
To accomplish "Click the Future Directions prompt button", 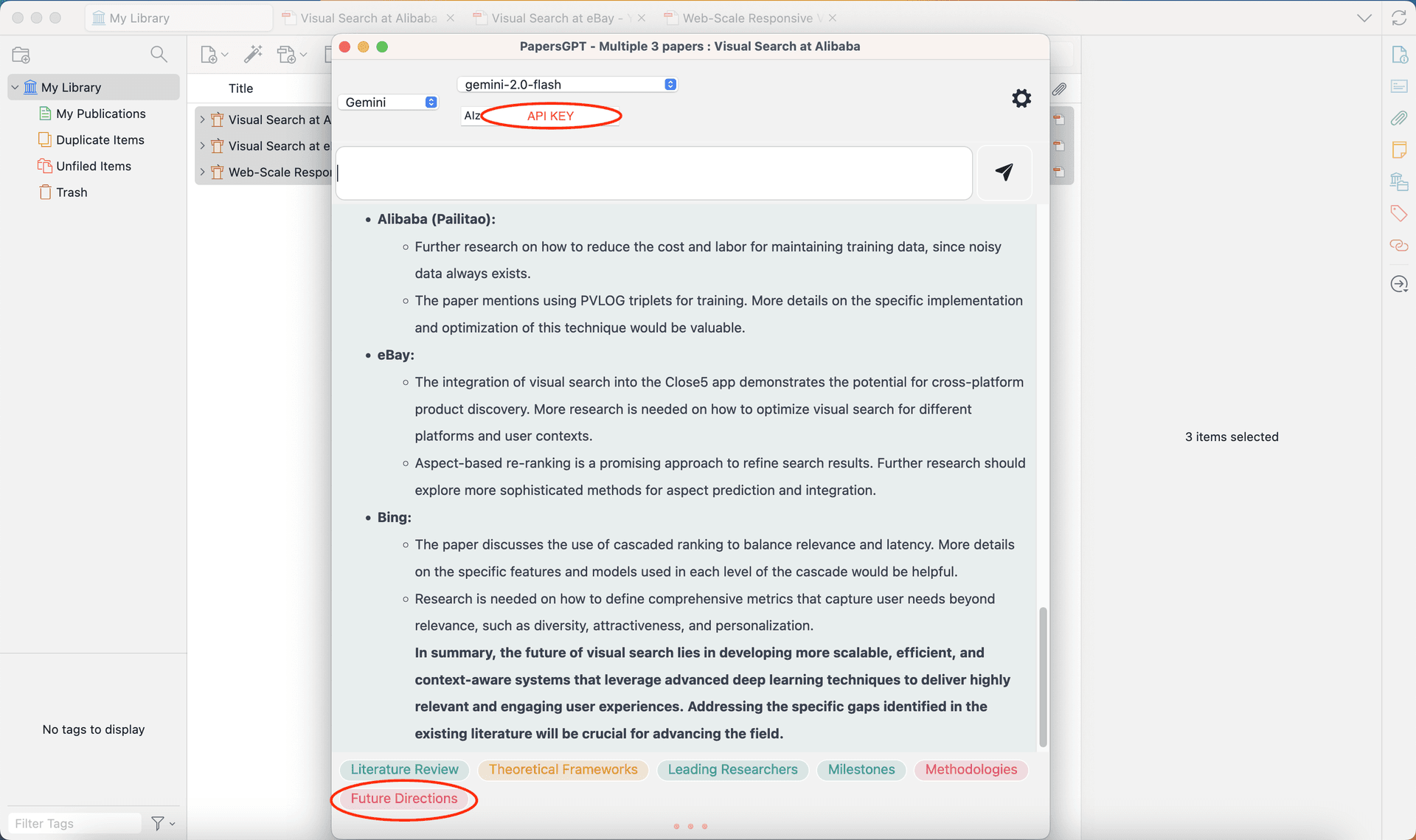I will click(x=403, y=799).
